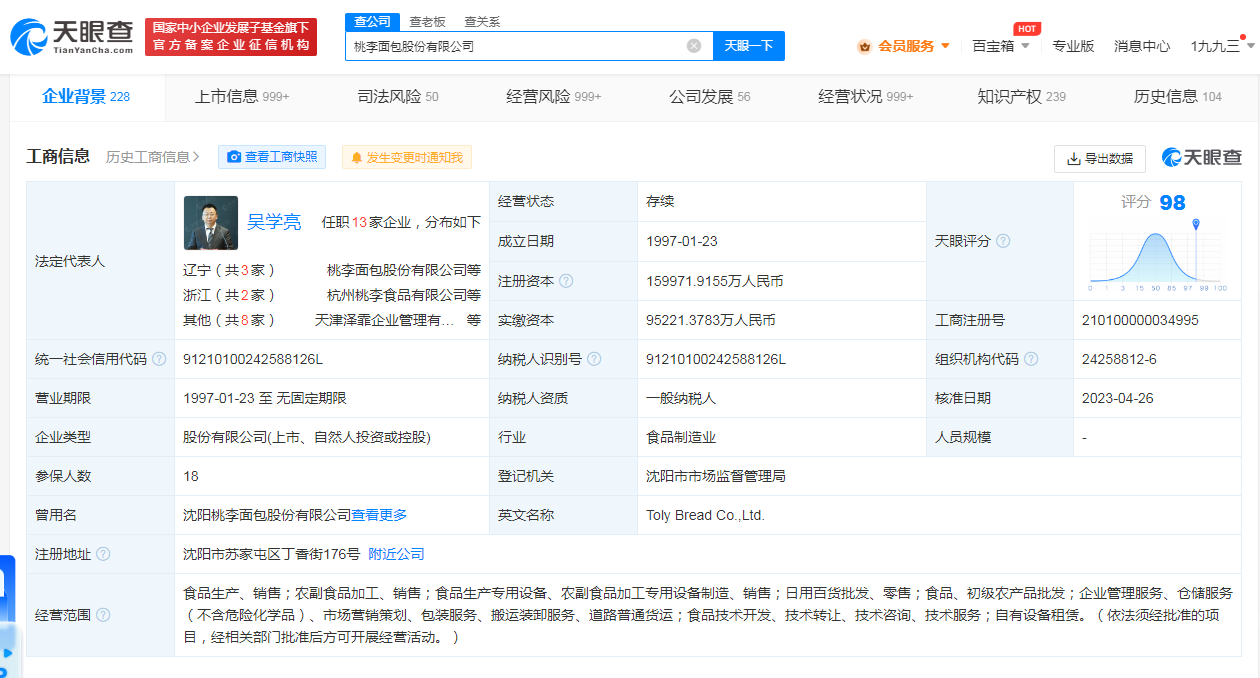Click the photo of 吴学亮
Image resolution: width=1260 pixels, height=678 pixels.
211,223
